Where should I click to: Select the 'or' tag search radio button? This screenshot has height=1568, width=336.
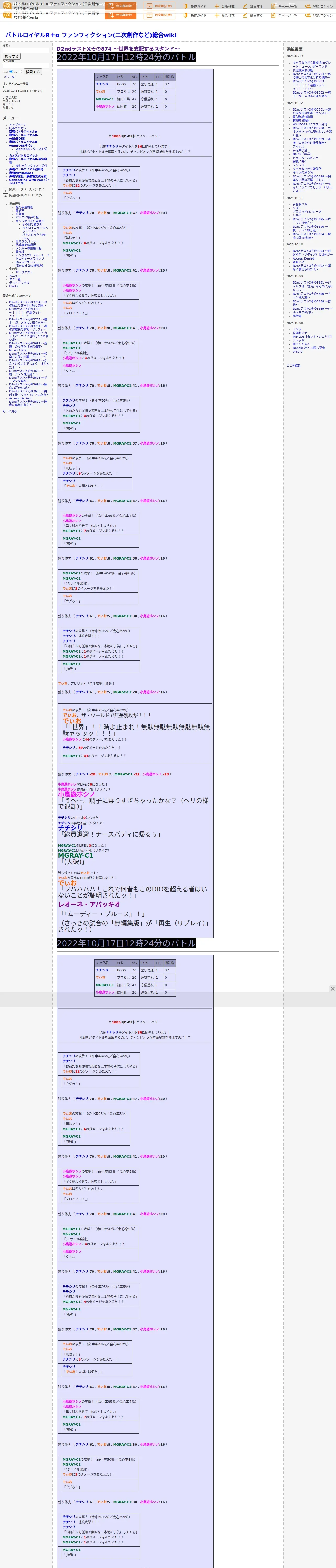20,71
